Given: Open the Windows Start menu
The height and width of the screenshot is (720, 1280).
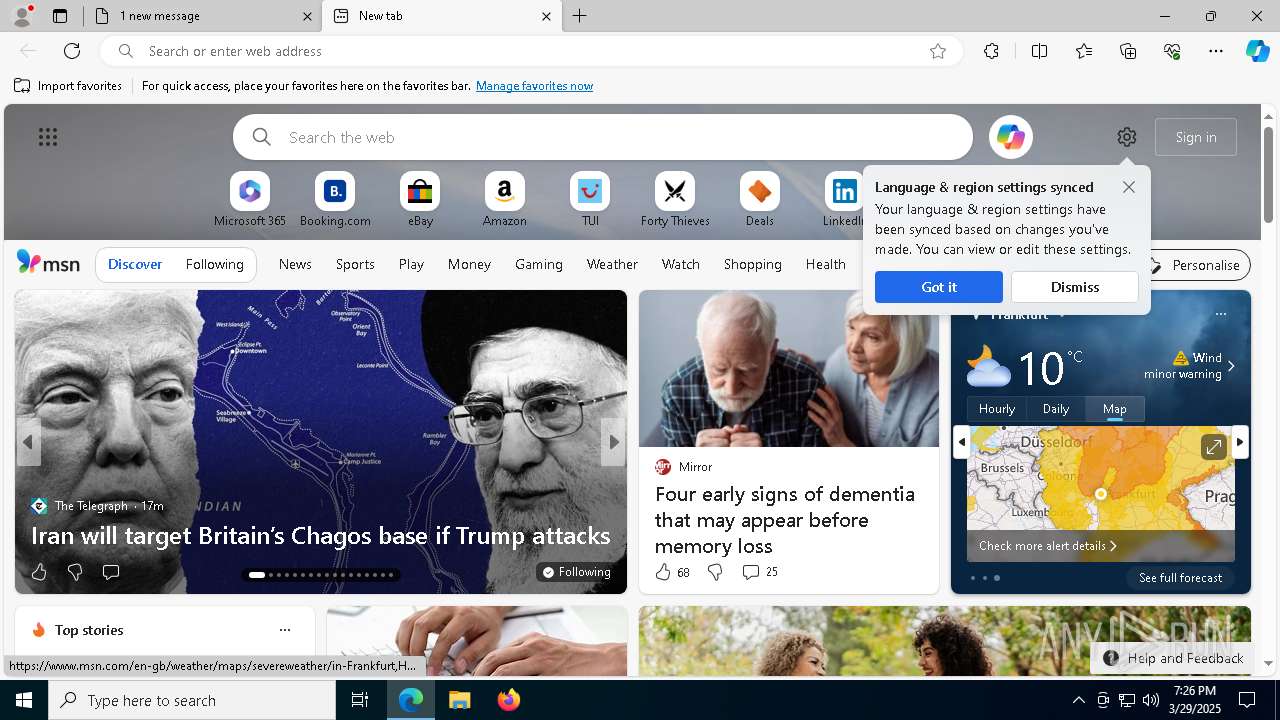Looking at the screenshot, I should pyautogui.click(x=24, y=700).
